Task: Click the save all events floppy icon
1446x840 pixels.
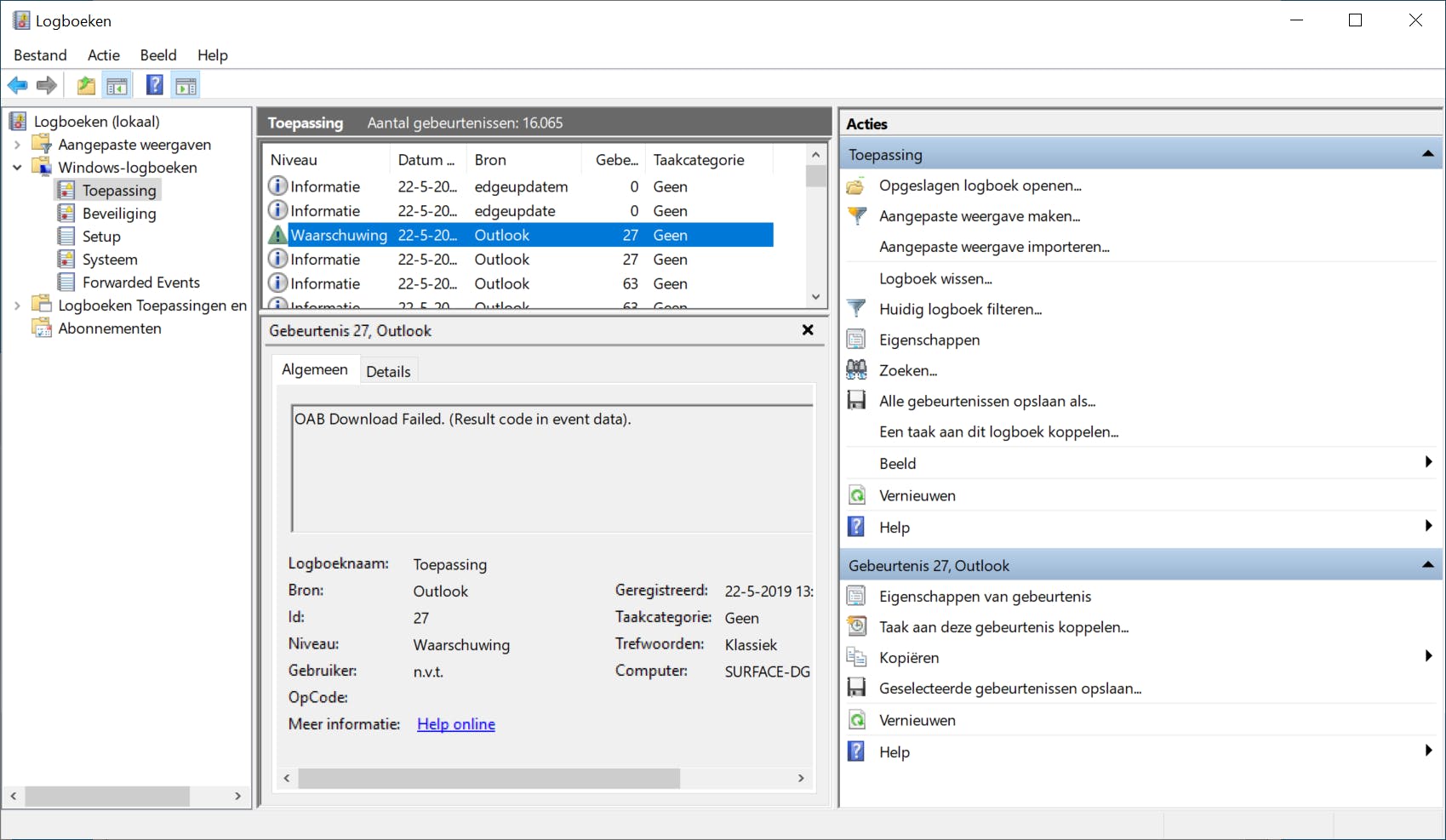Action: (856, 401)
